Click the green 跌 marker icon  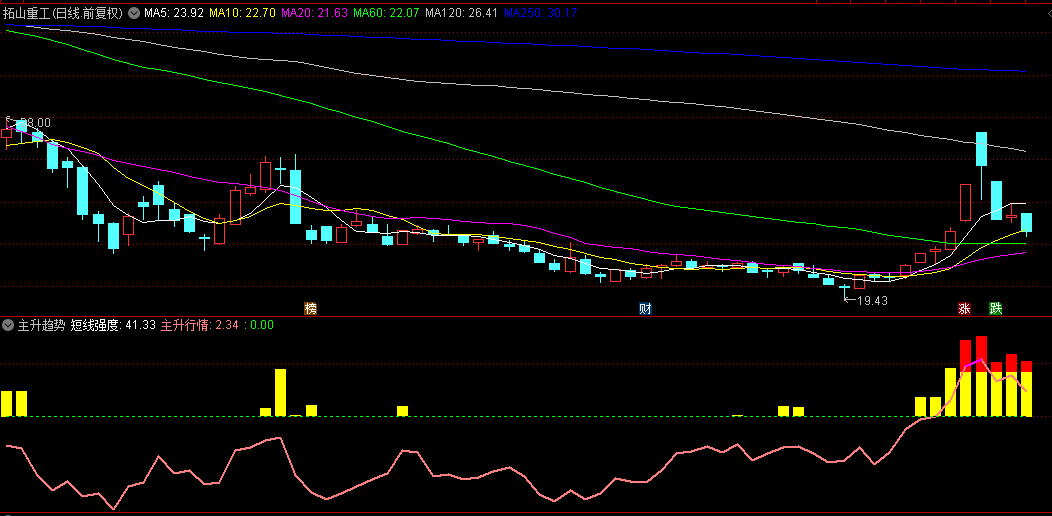pos(996,309)
